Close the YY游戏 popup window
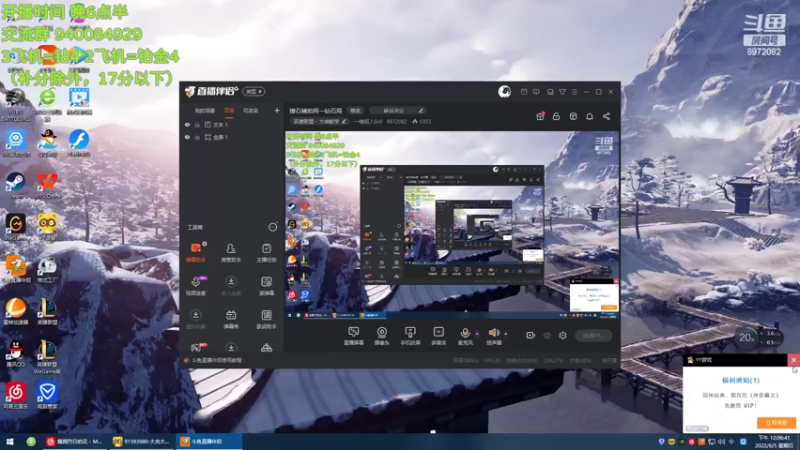 pyautogui.click(x=793, y=360)
